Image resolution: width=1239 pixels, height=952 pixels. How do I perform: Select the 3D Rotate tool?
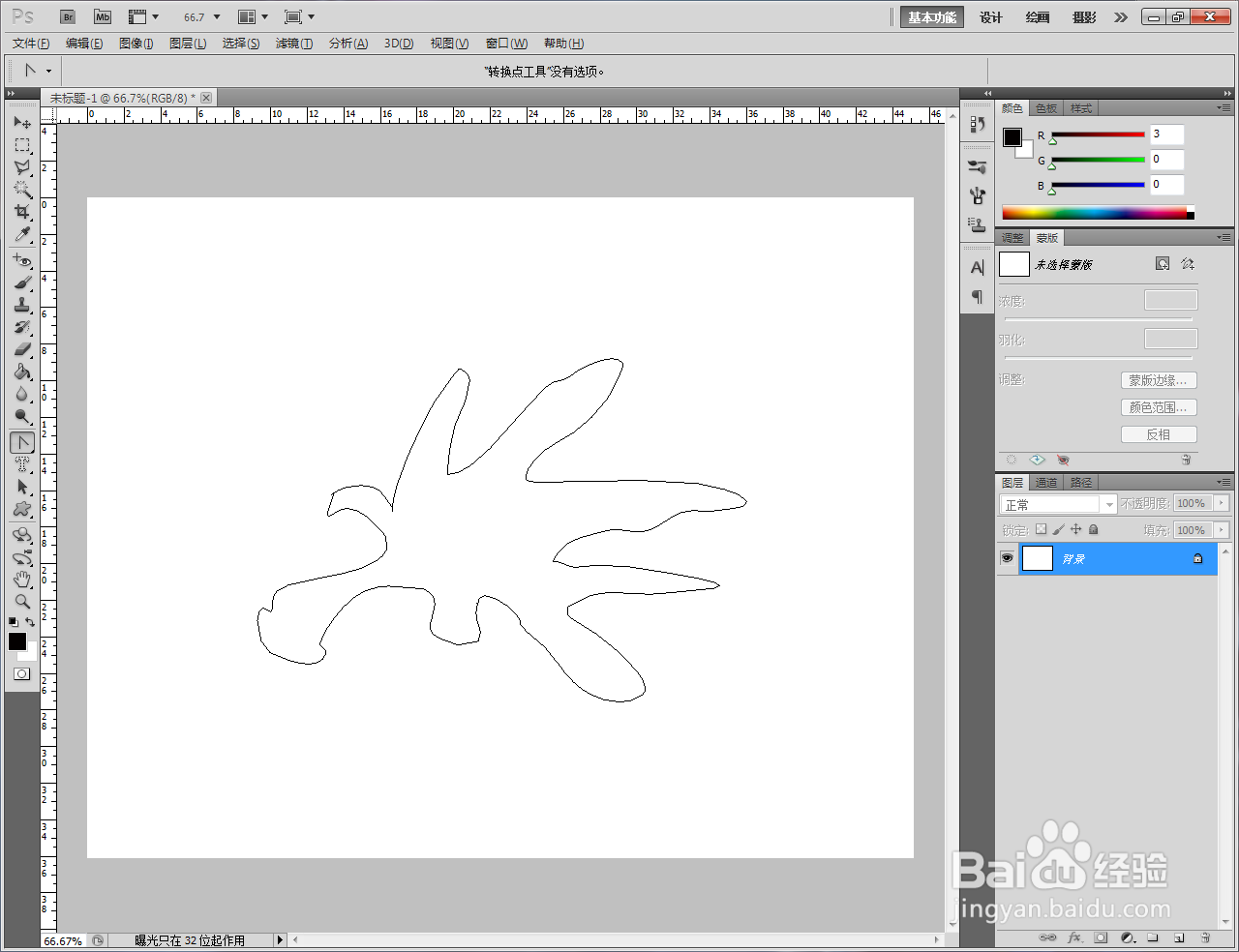pyautogui.click(x=22, y=535)
